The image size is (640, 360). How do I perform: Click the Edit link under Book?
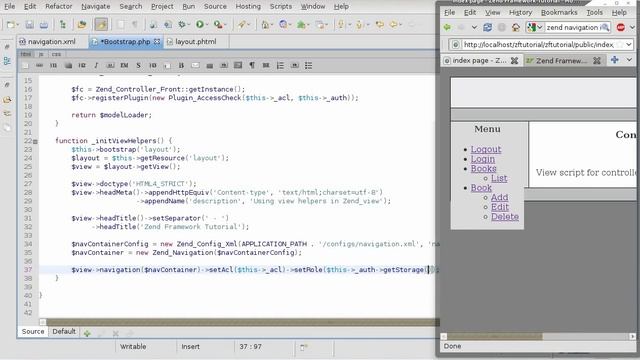click(500, 207)
